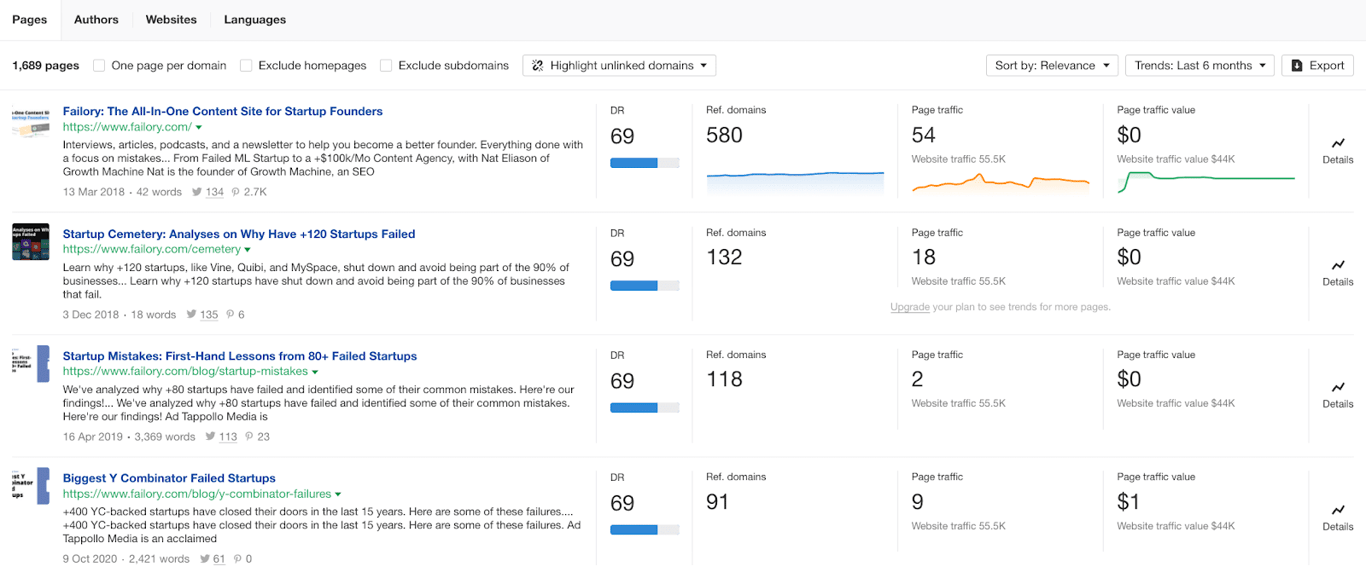
Task: Click the Export download icon
Action: point(1297,66)
